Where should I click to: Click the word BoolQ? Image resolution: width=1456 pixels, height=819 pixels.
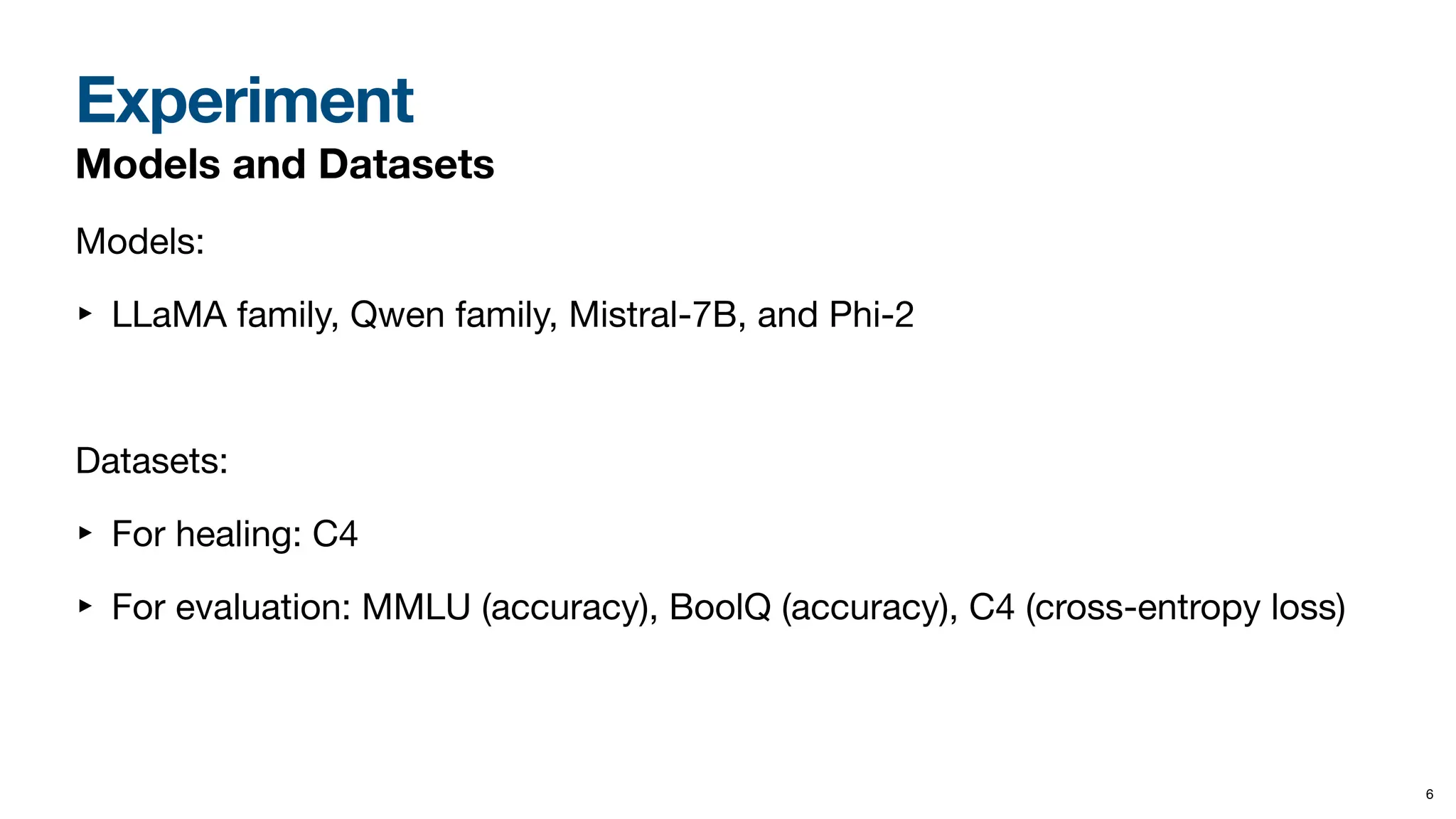719,607
